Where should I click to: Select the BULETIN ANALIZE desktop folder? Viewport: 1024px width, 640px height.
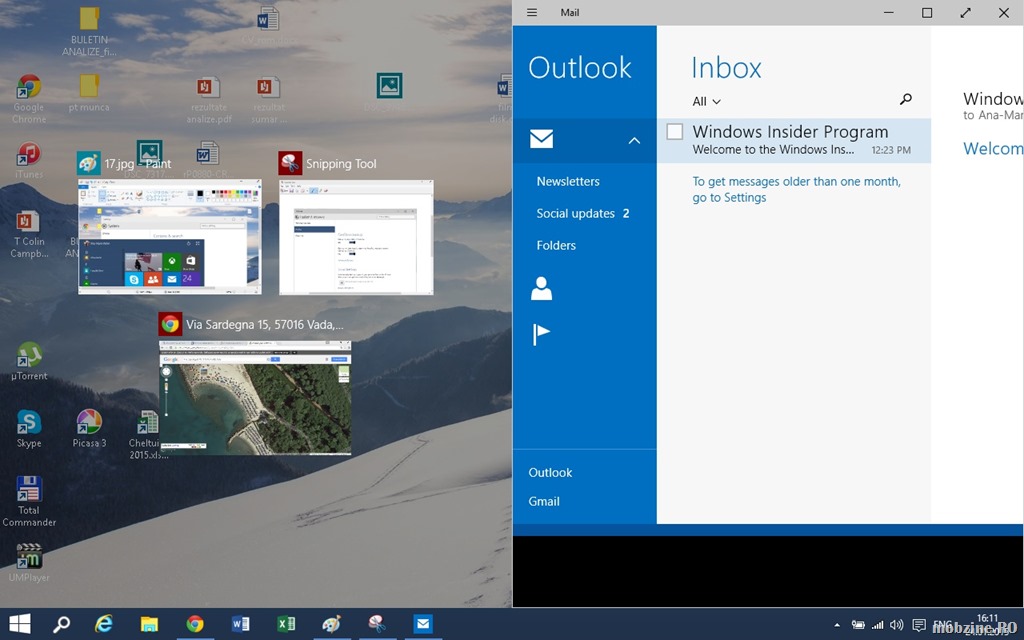point(89,32)
